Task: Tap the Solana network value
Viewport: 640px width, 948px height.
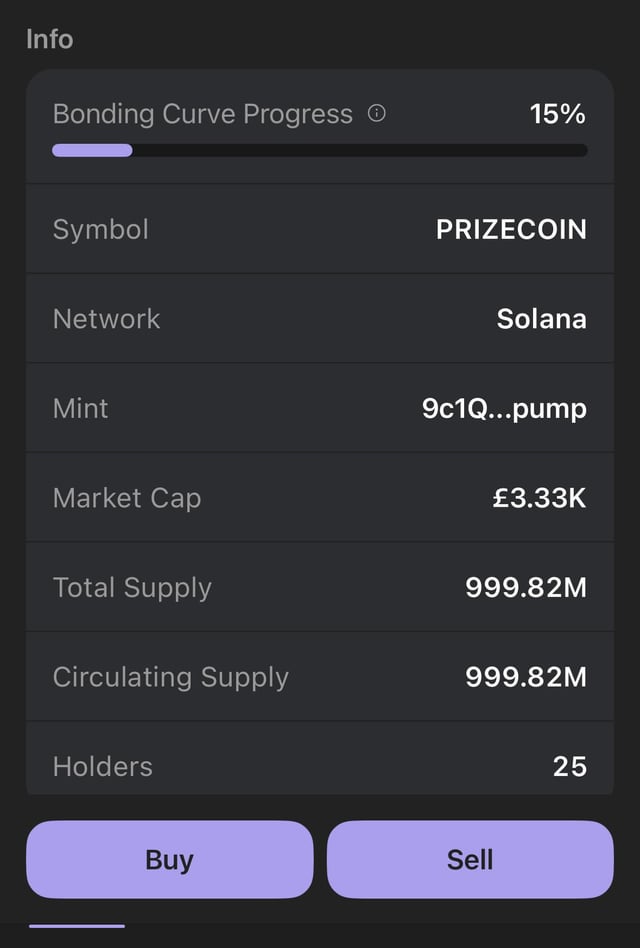Action: (541, 319)
